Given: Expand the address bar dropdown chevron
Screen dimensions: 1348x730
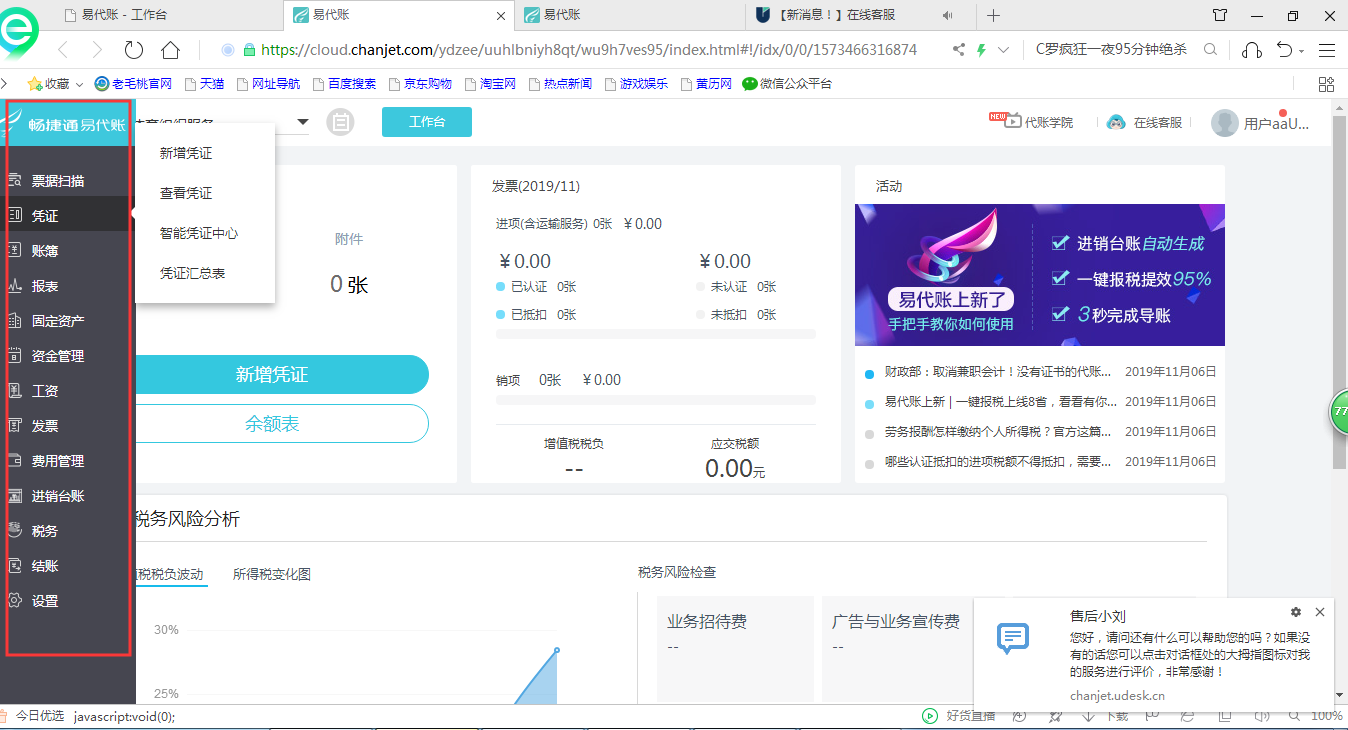Looking at the screenshot, I should coord(1003,49).
